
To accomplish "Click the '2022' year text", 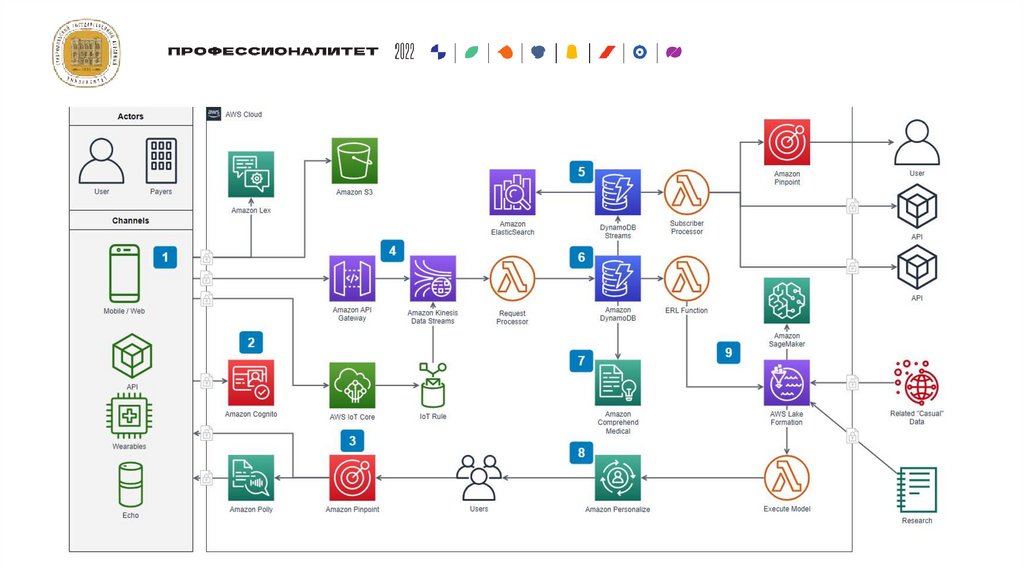I will pos(404,52).
